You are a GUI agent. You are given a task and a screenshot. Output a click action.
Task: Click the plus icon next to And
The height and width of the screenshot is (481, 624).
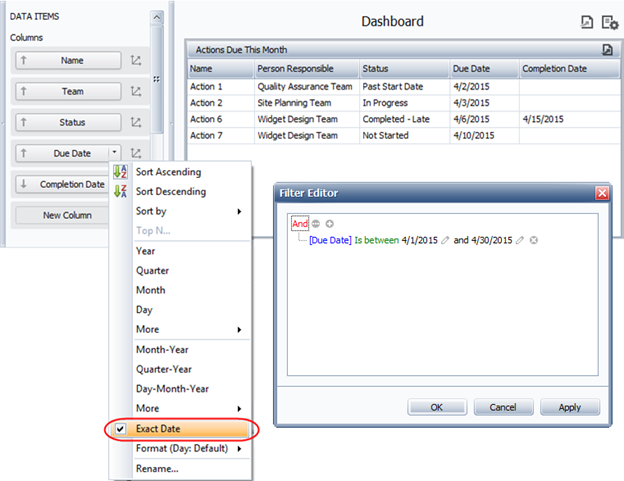[x=329, y=224]
